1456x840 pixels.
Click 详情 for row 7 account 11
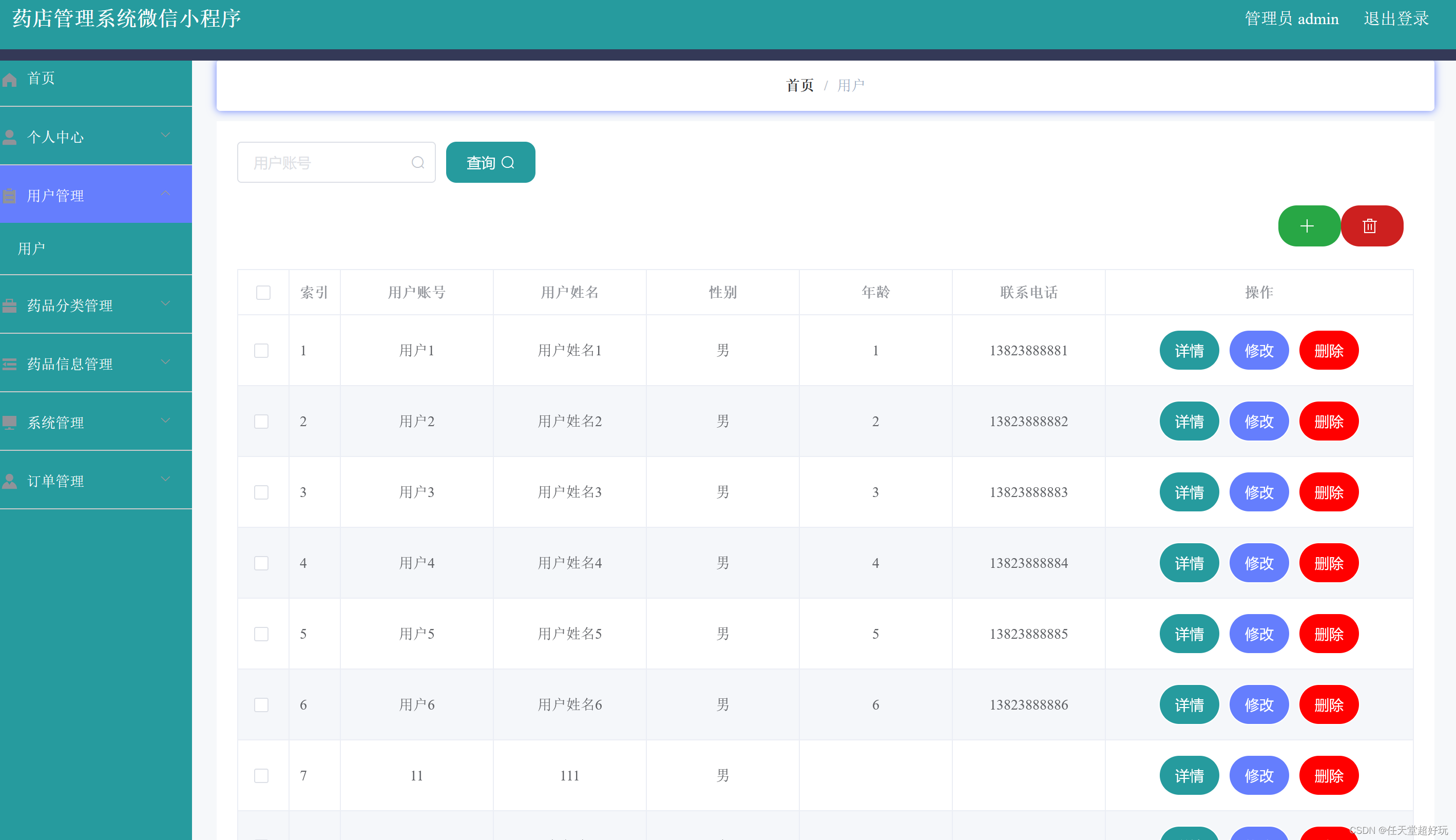tap(1189, 775)
